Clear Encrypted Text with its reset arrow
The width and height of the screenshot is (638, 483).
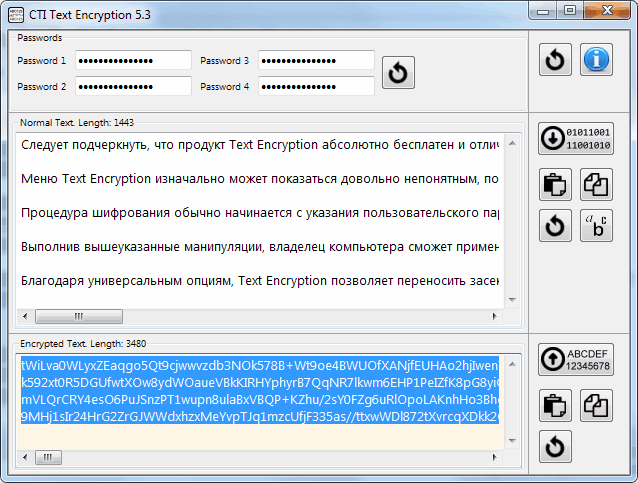pos(555,447)
